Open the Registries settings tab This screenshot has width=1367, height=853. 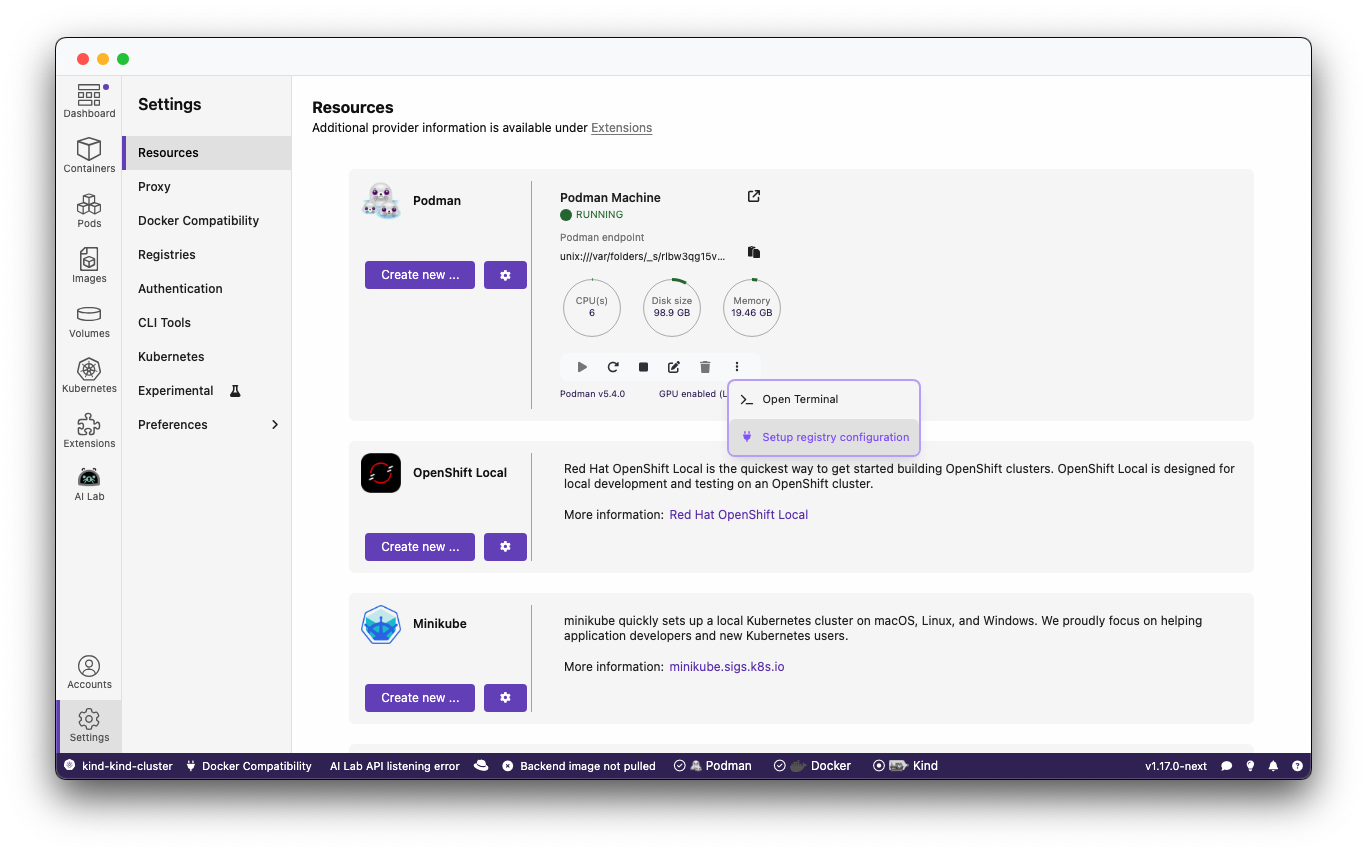[x=167, y=255]
